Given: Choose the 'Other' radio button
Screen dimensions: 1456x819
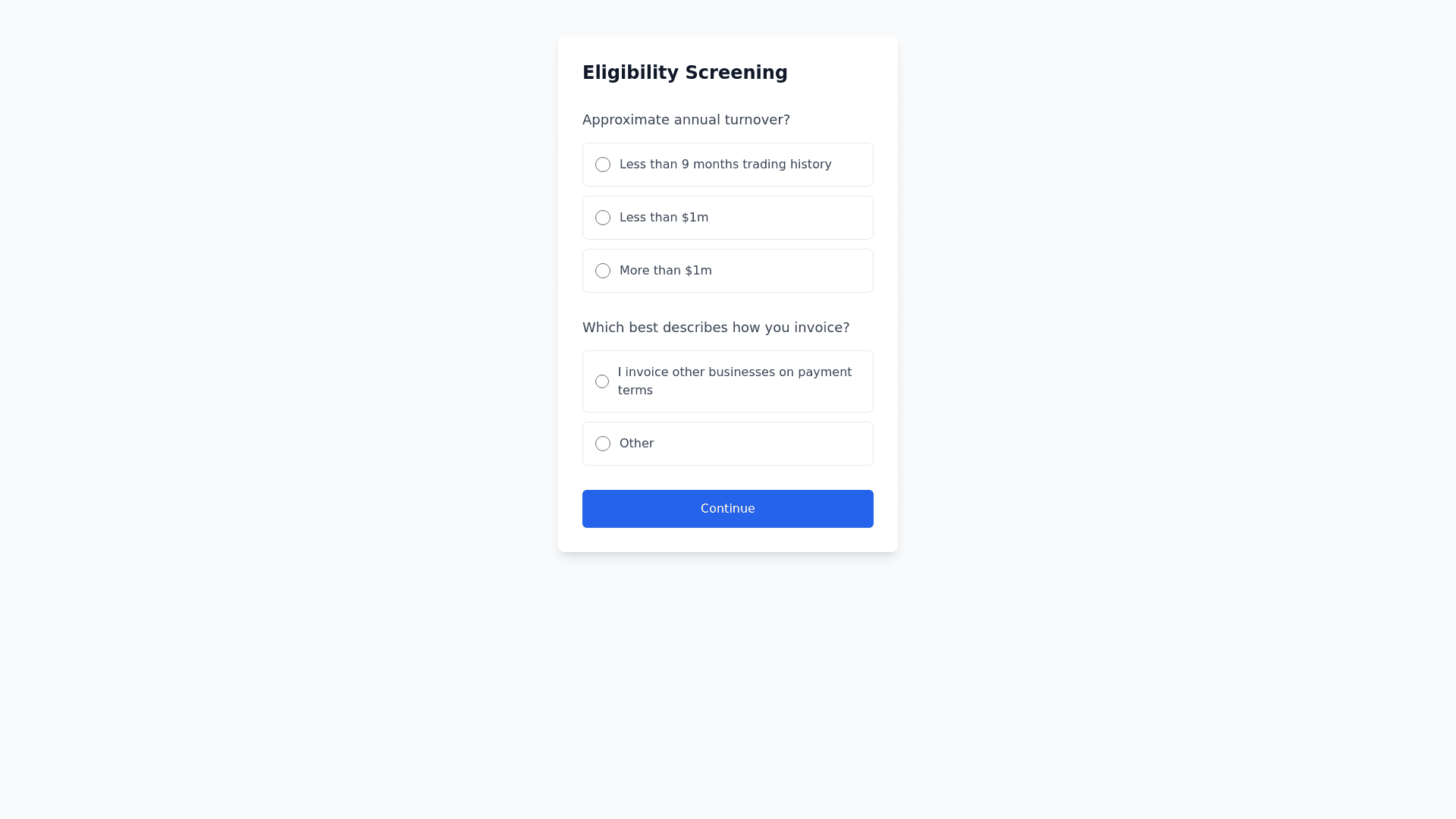Looking at the screenshot, I should click(x=603, y=444).
